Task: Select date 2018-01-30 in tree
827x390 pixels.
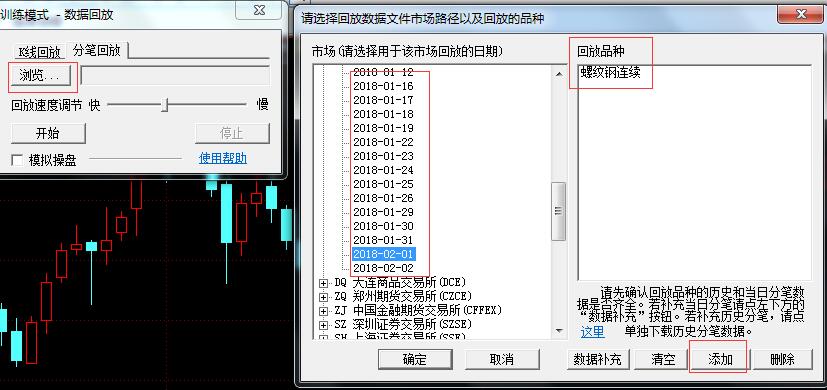Action: (383, 226)
